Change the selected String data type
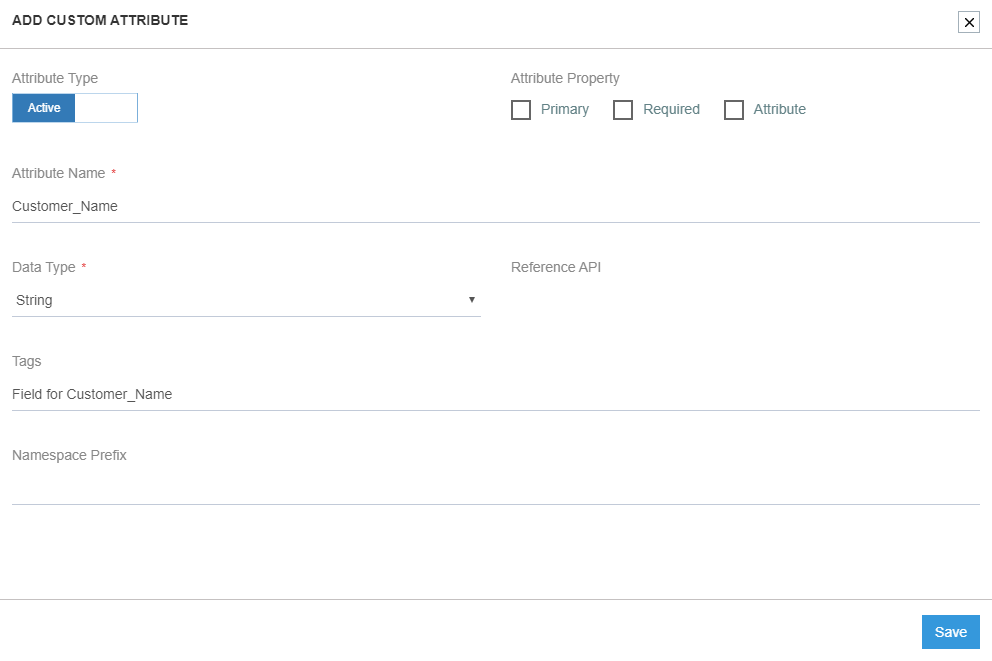The height and width of the screenshot is (661, 992). pyautogui.click(x=246, y=300)
